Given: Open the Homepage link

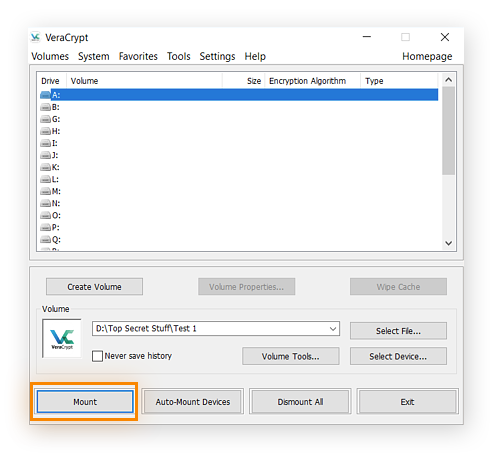Looking at the screenshot, I should coord(427,56).
